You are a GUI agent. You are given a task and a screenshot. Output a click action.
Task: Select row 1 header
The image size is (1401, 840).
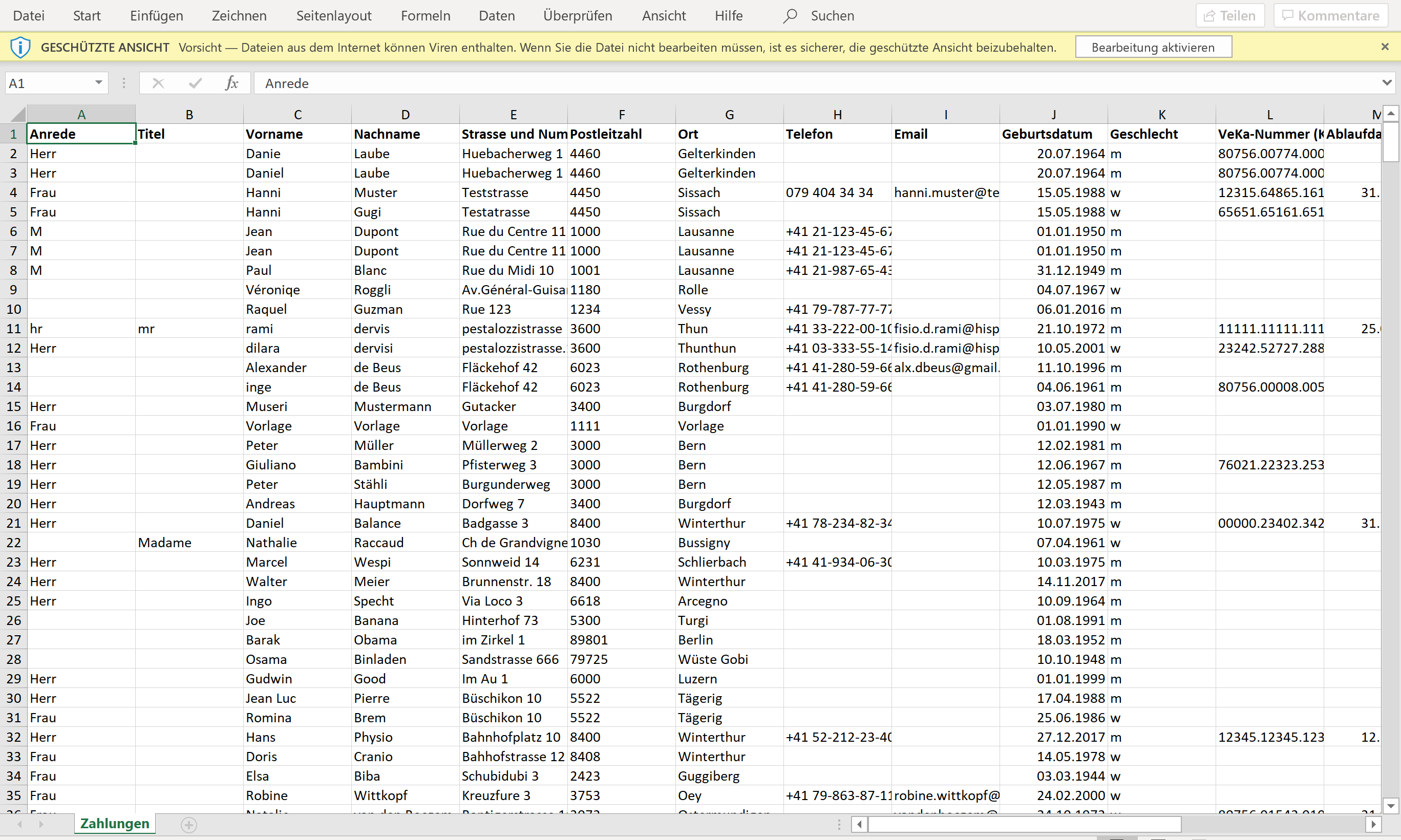coord(14,134)
